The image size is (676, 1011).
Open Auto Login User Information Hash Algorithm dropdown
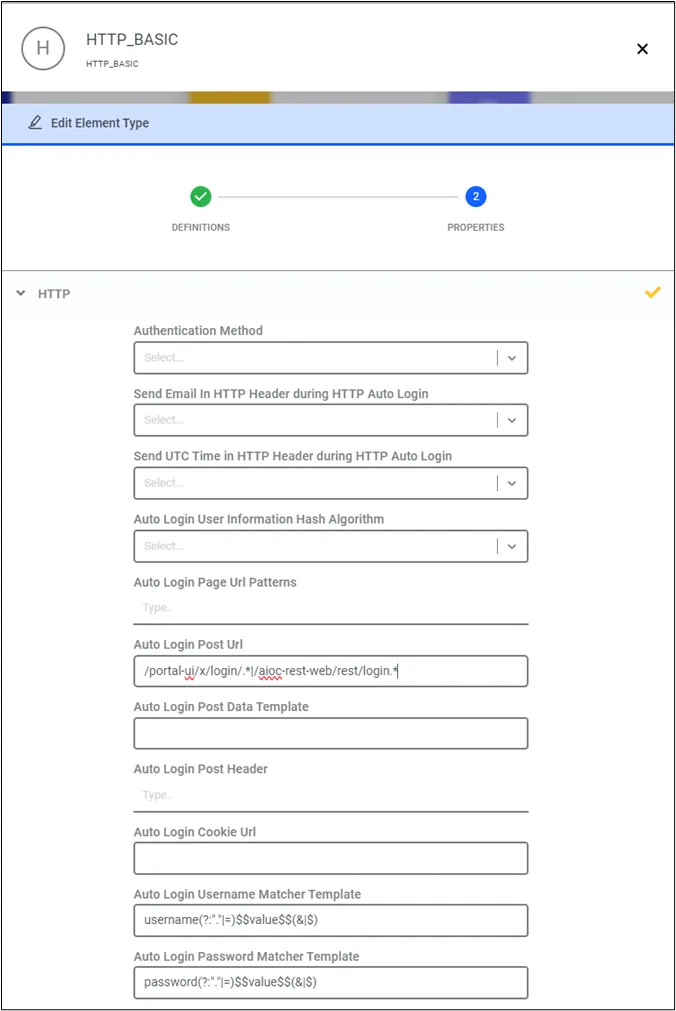click(331, 546)
